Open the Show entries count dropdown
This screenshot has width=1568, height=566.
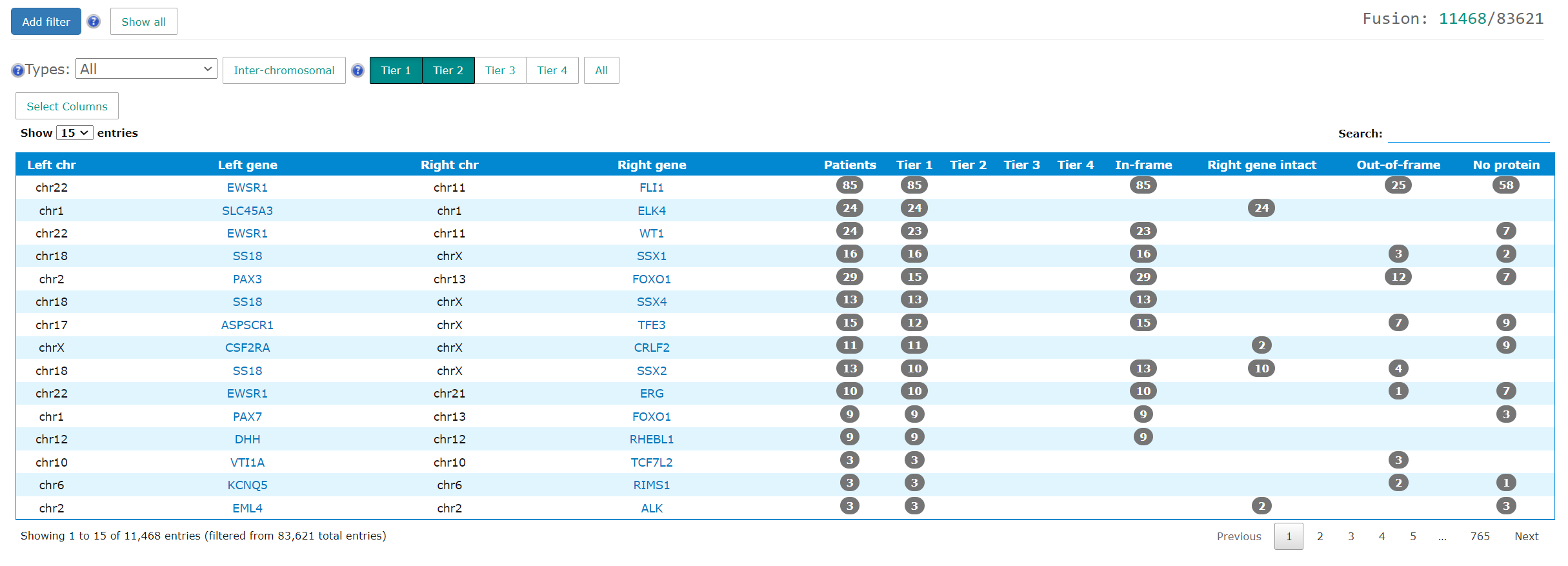(75, 132)
